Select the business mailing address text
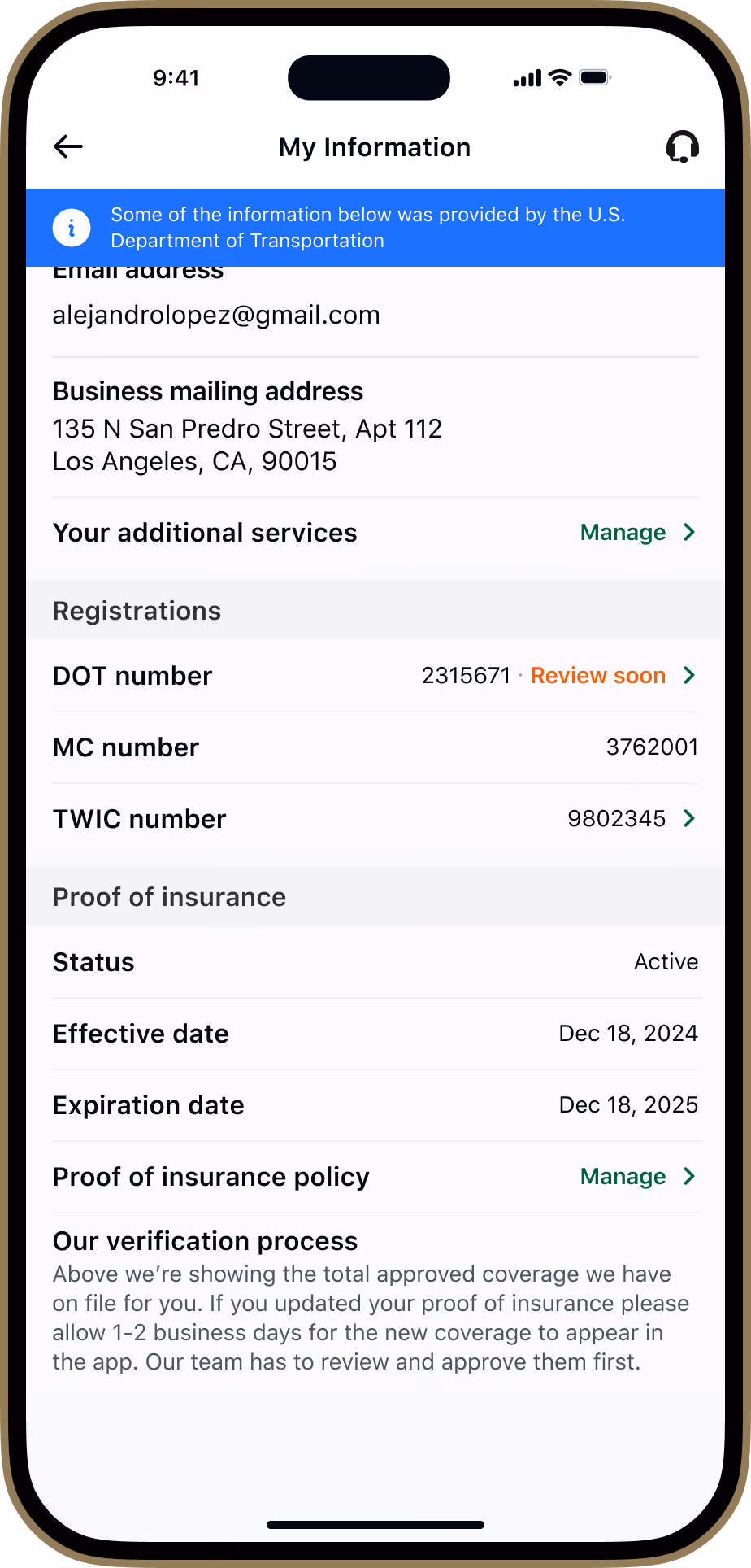Image resolution: width=751 pixels, height=1568 pixels. [x=247, y=445]
